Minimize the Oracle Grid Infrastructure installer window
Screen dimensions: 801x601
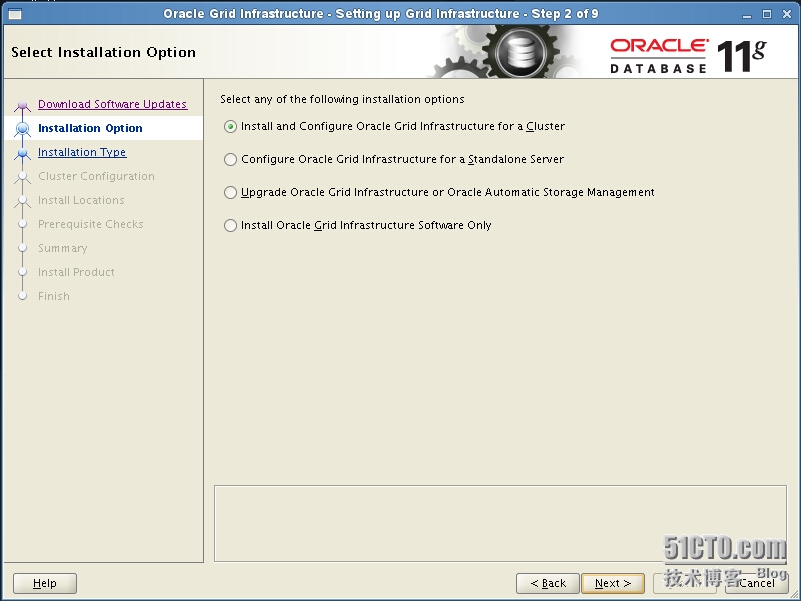[747, 14]
